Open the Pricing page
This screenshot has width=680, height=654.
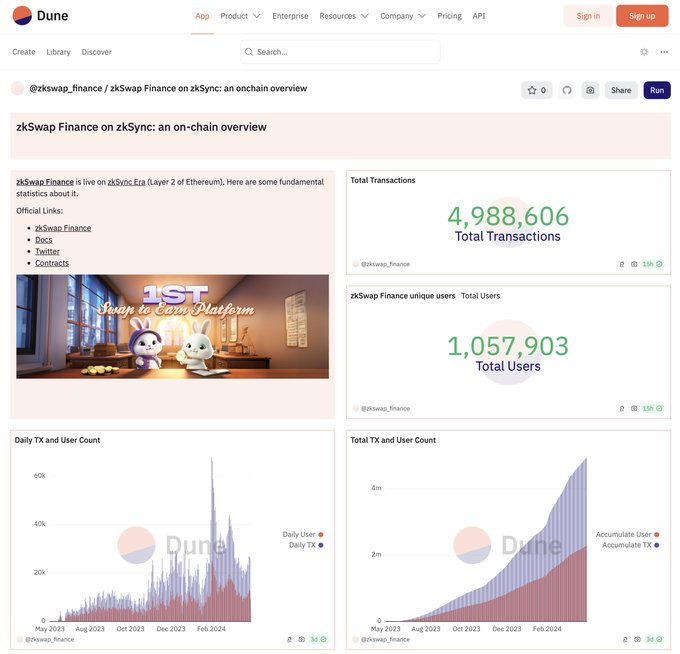(x=449, y=16)
